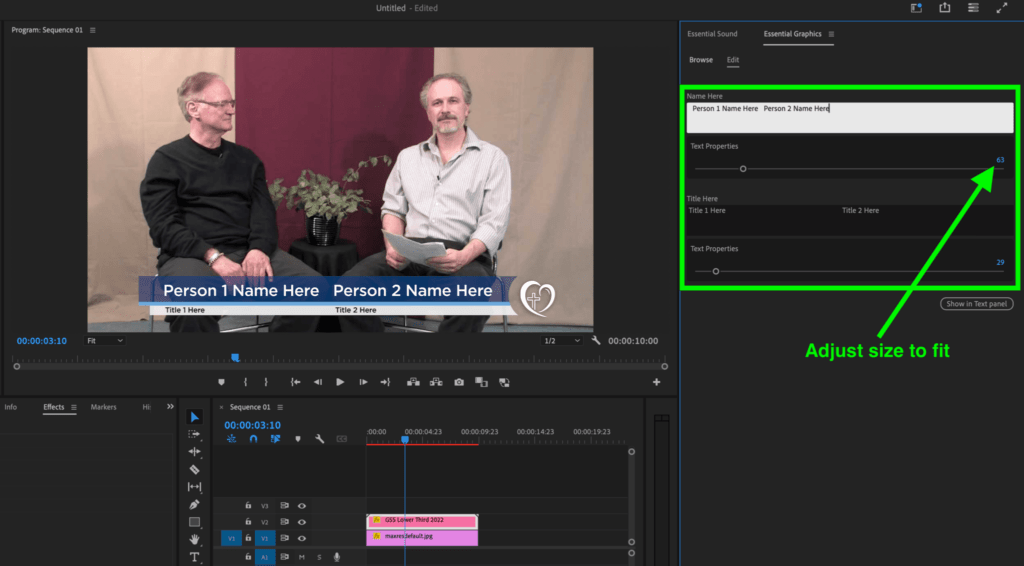Screen dimensions: 1024x566
Task: Open timeline display settings wrench
Action: click(x=320, y=439)
